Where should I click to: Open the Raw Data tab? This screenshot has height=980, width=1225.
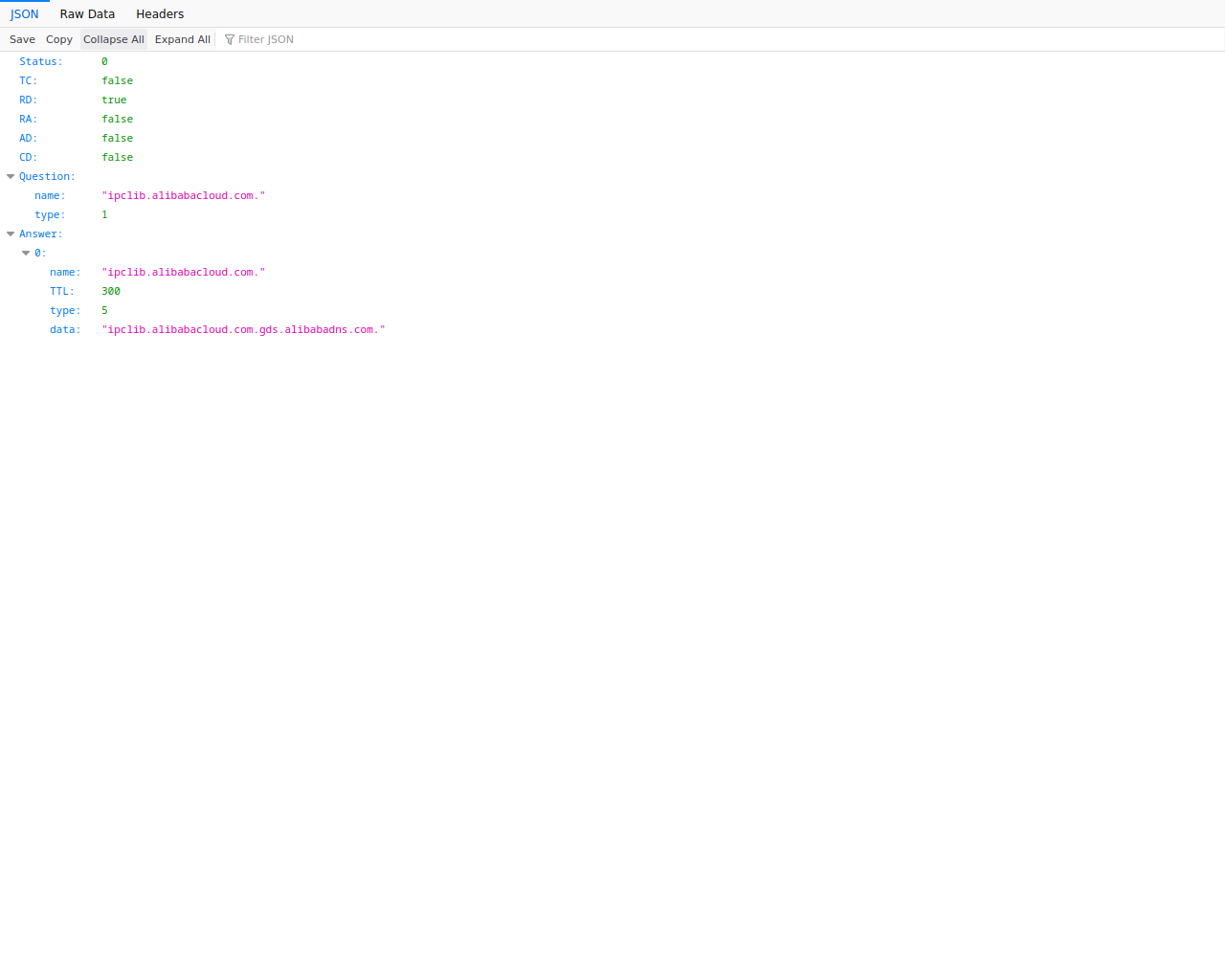[x=87, y=14]
